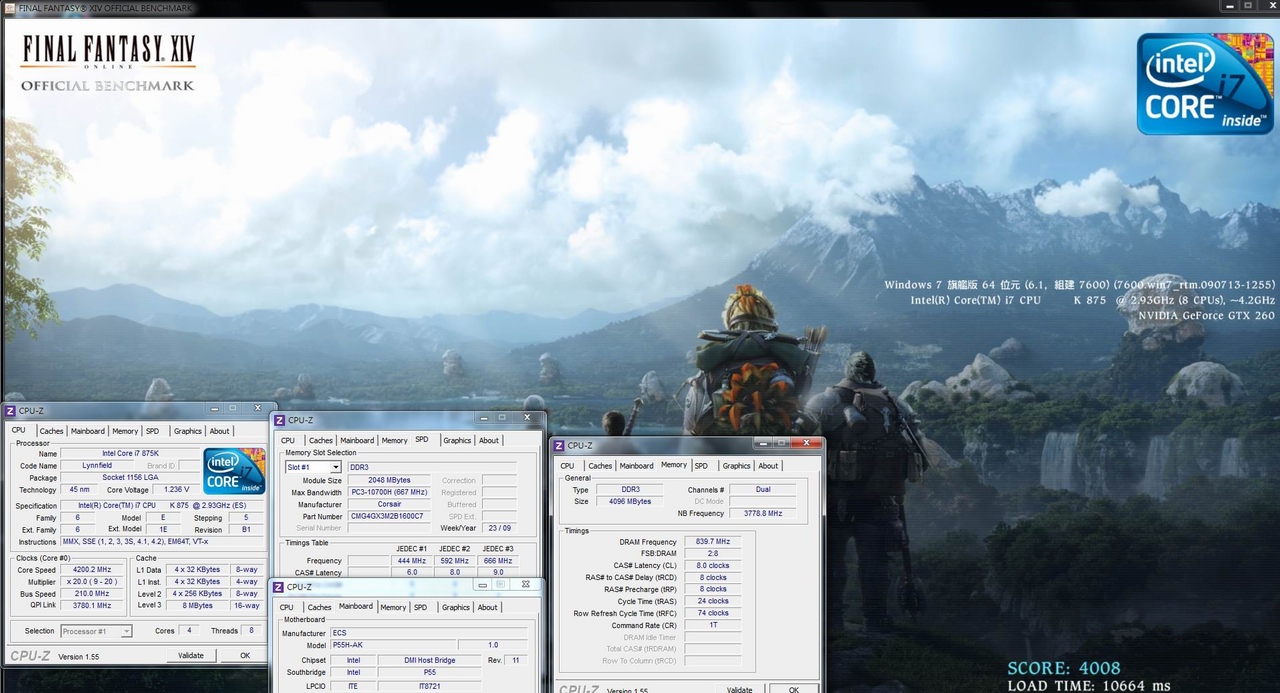Click Validate at the bottom of the Memory window
1280x693 pixels.
click(x=740, y=689)
